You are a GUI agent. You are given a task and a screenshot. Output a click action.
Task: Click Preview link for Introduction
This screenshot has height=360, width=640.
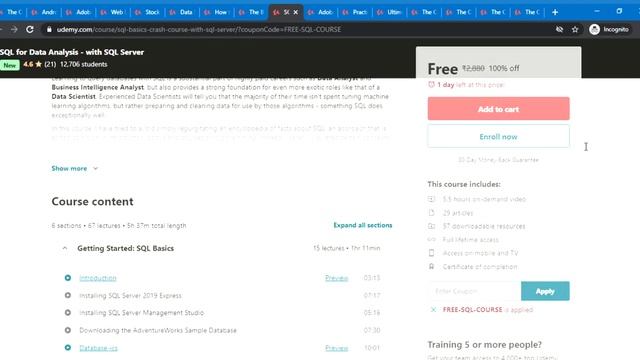pos(336,278)
